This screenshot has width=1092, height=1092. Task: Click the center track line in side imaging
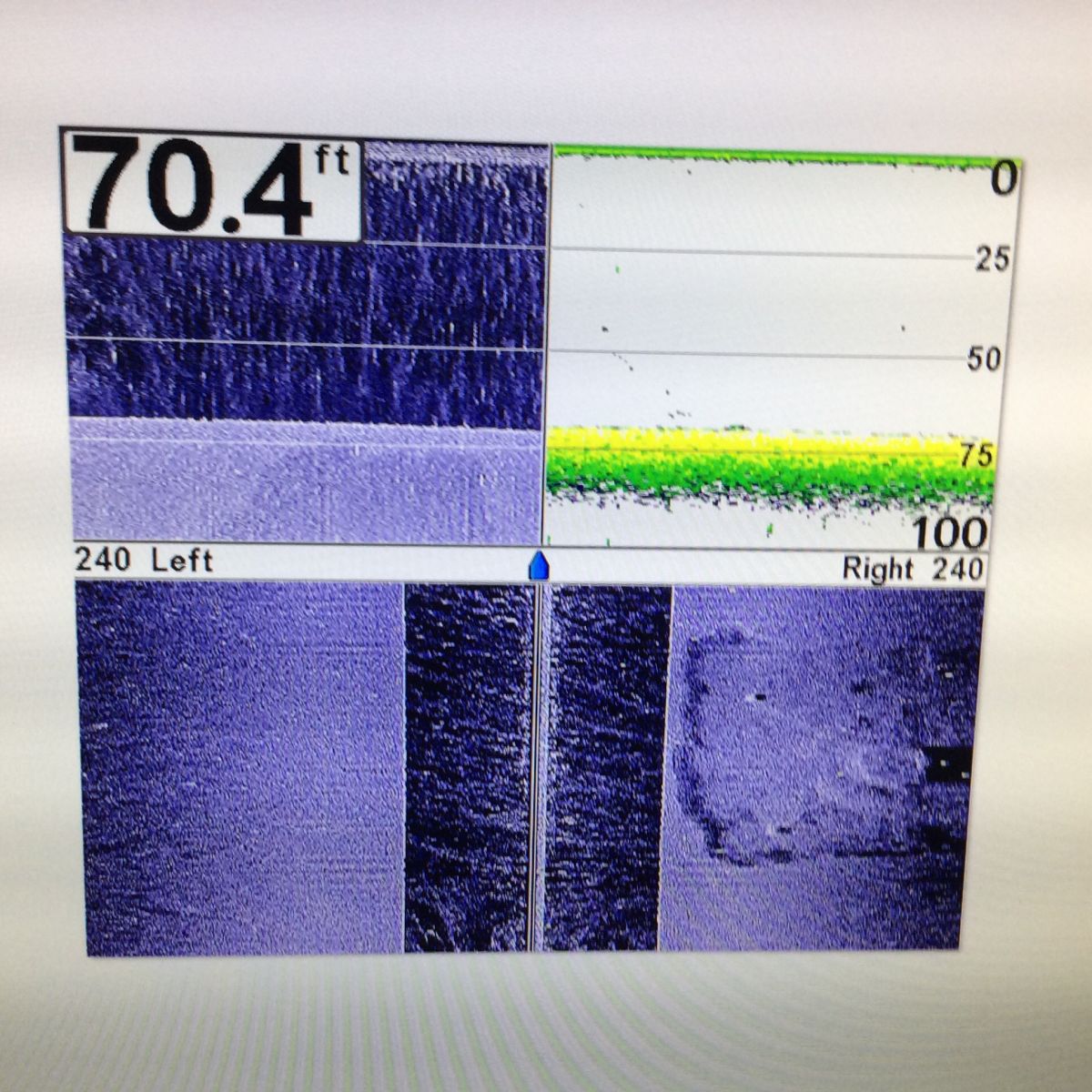click(x=537, y=764)
